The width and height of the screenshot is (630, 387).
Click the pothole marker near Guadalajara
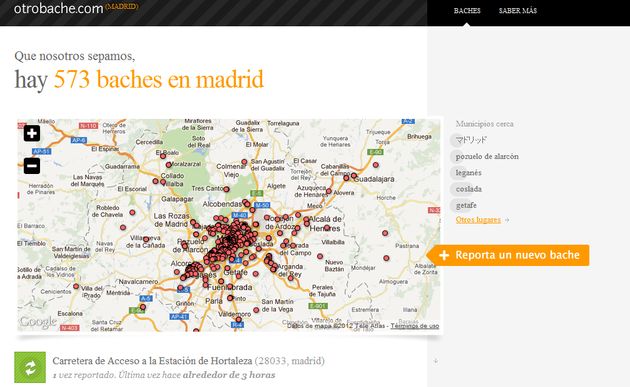[354, 176]
